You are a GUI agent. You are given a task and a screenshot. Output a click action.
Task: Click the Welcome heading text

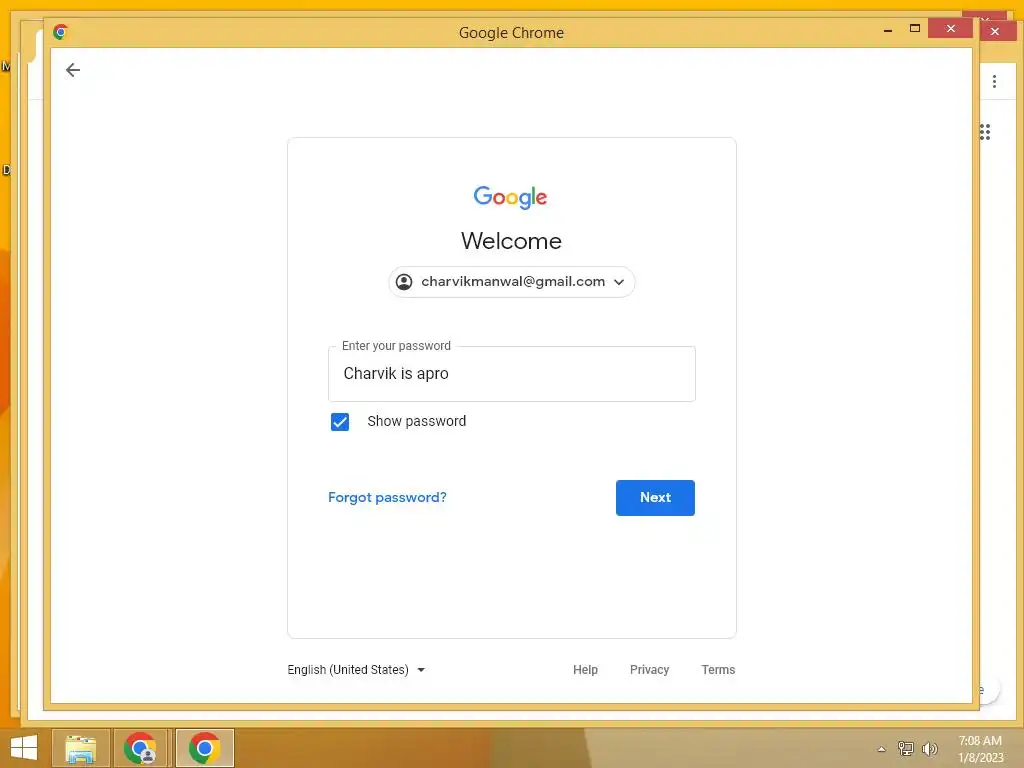511,241
